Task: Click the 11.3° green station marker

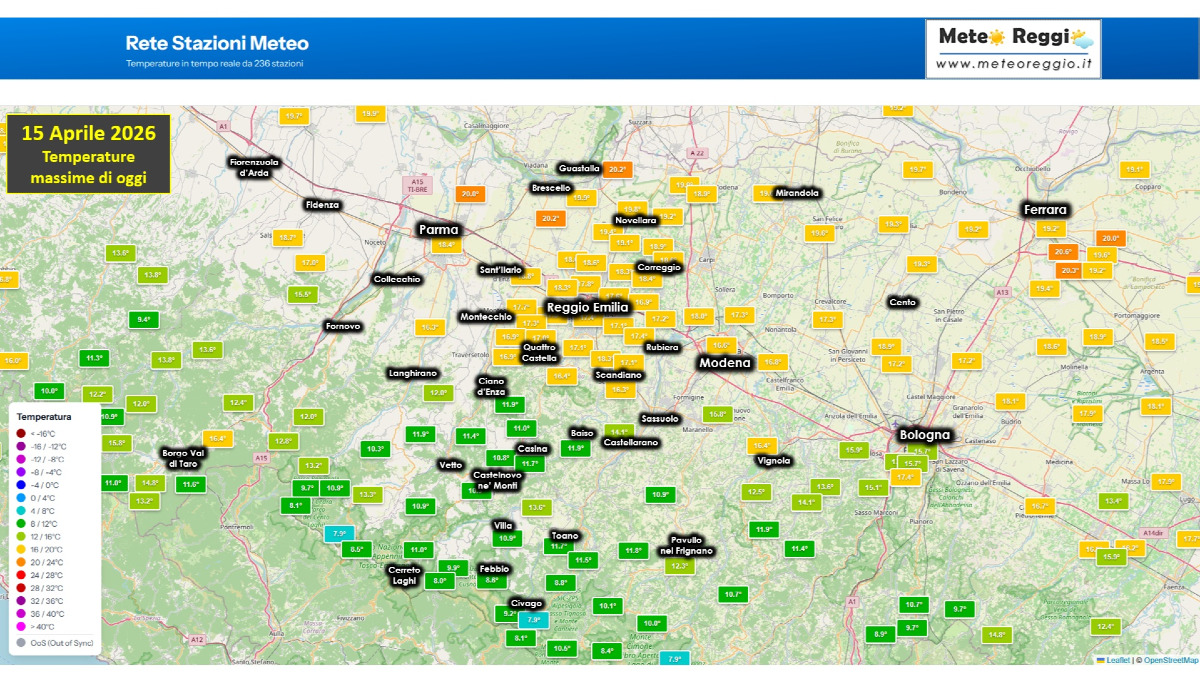Action: (95, 358)
